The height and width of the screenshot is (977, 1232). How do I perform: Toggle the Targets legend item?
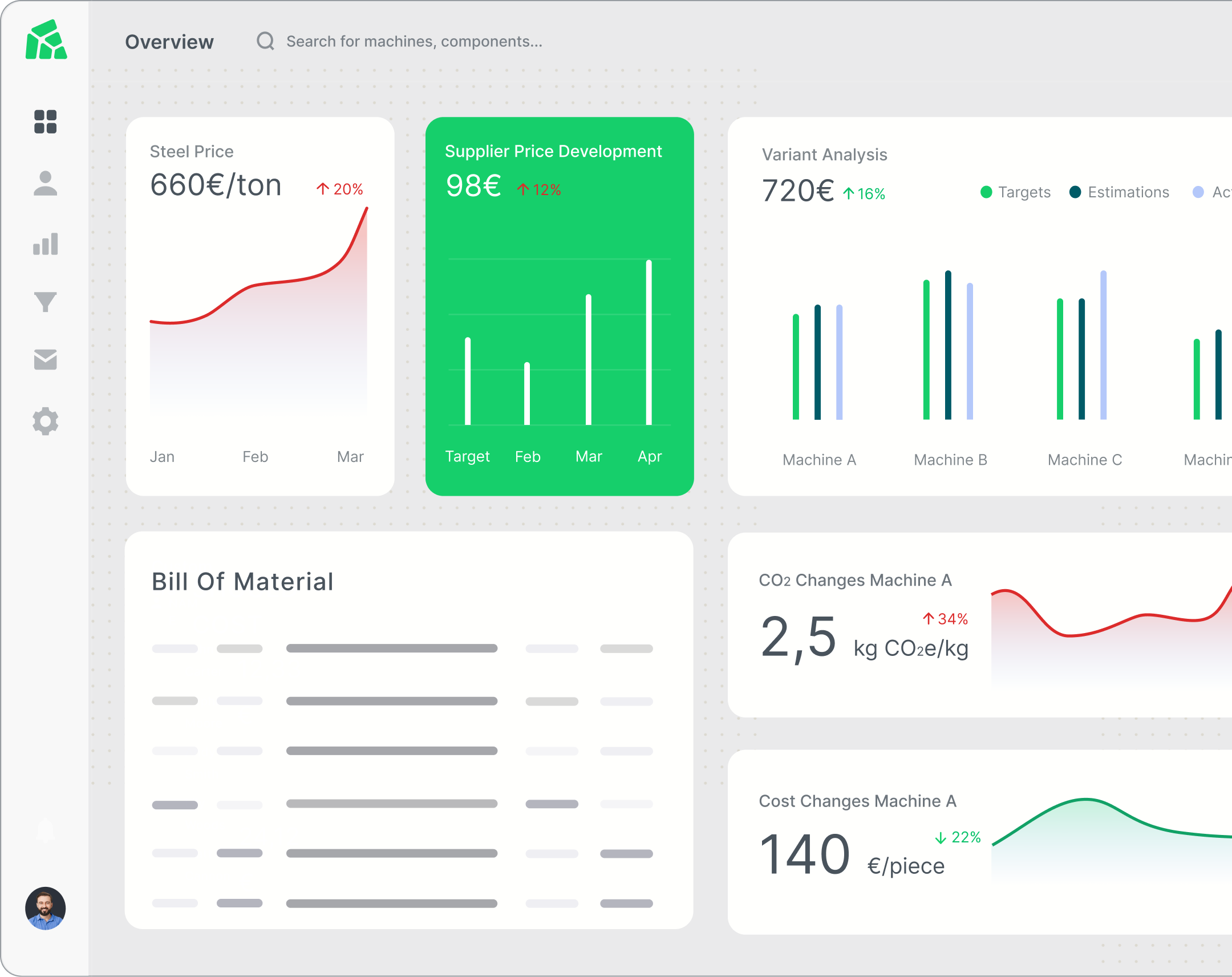point(1015,193)
